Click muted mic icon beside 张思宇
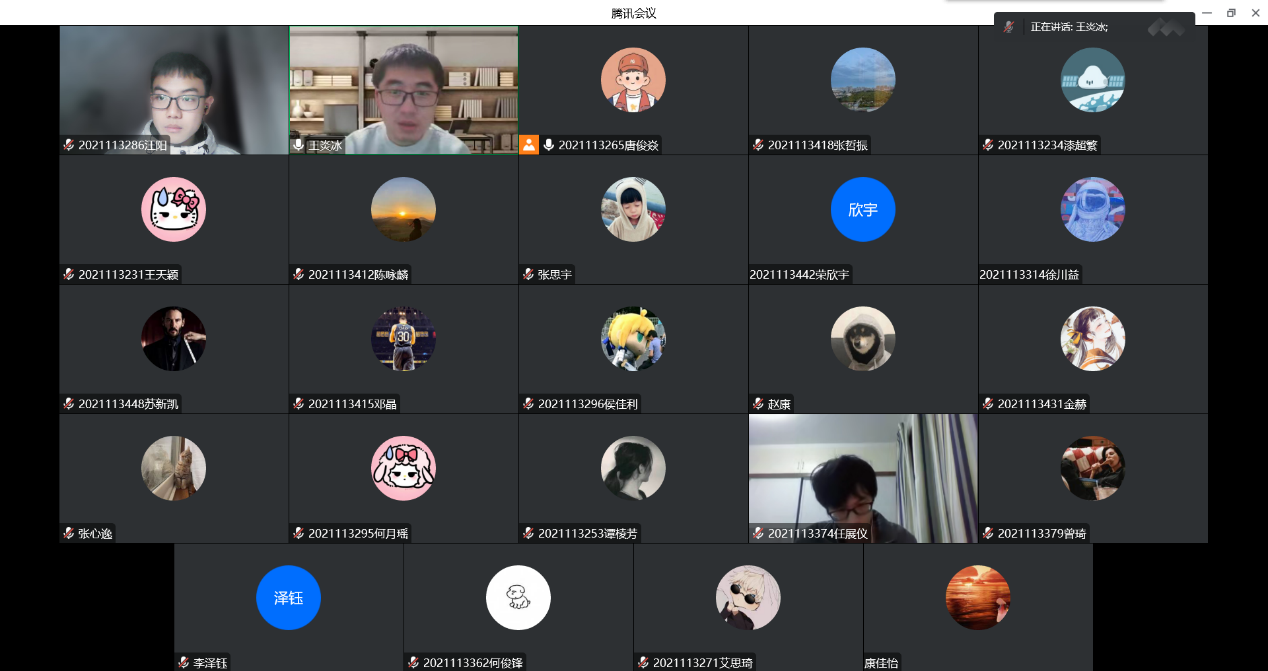This screenshot has height=671, width=1268. click(x=528, y=274)
